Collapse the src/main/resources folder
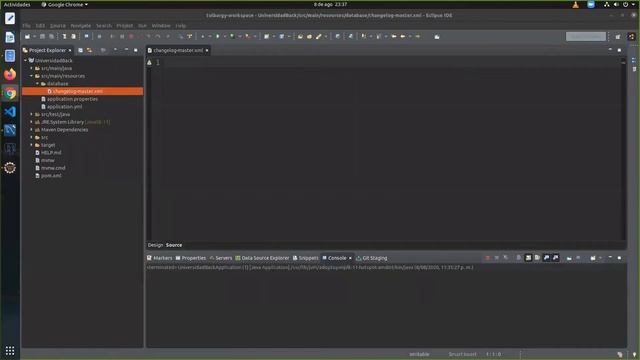Screen dimensions: 640x360 tap(31, 76)
